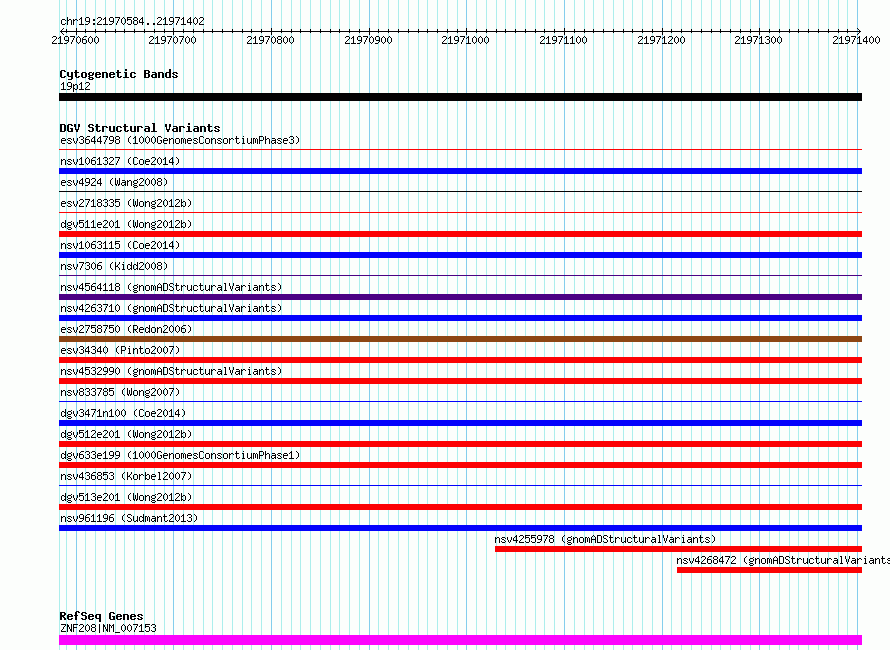The height and width of the screenshot is (650, 890).
Task: Click the esv3644798 (1000GenomesConsortiumPhase3) variant label
Action: coord(180,140)
